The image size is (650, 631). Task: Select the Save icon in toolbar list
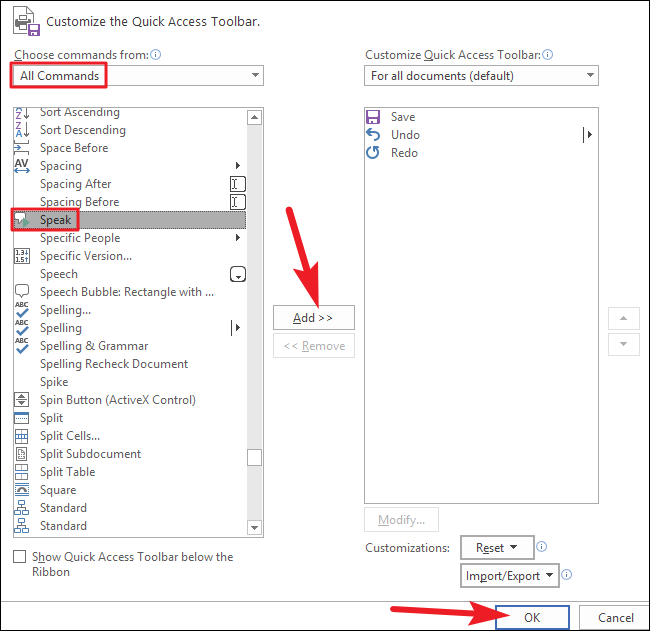(373, 117)
